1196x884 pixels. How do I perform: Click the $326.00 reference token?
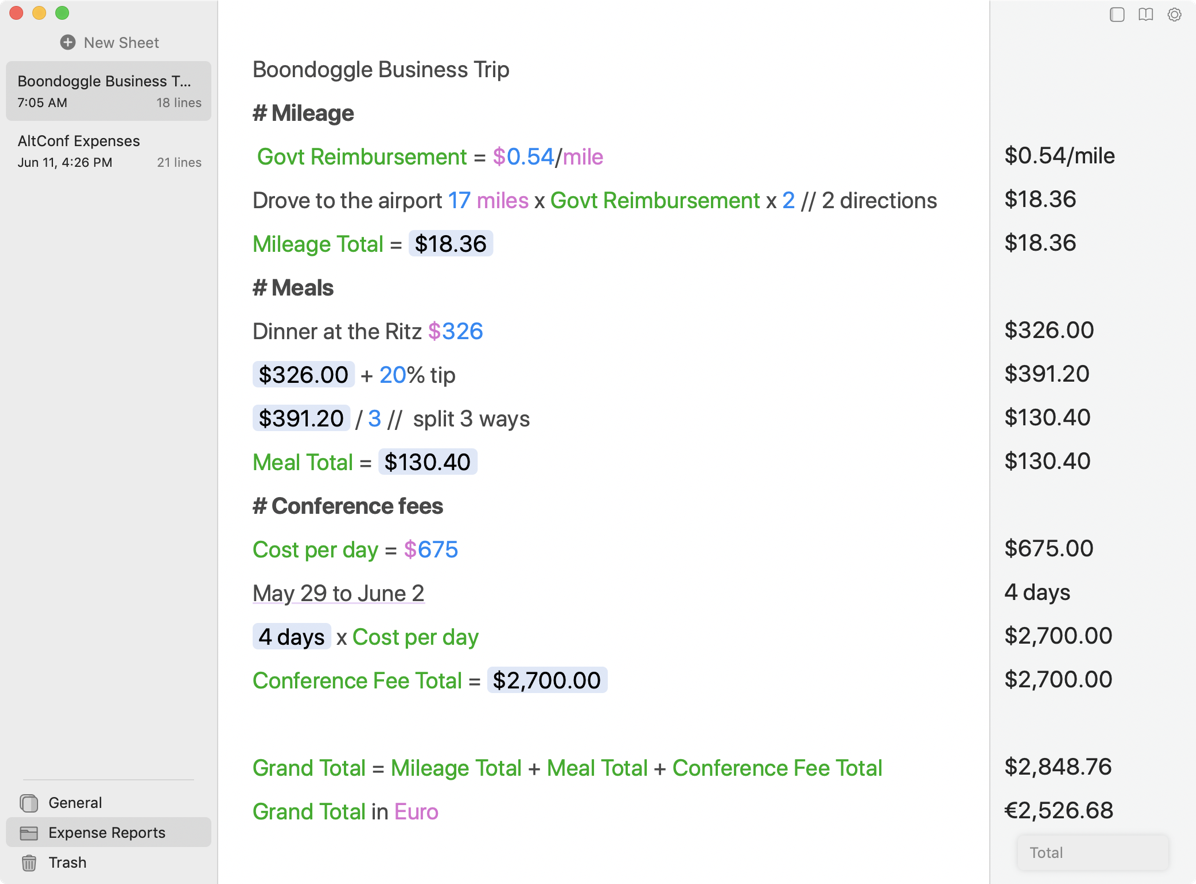click(303, 375)
